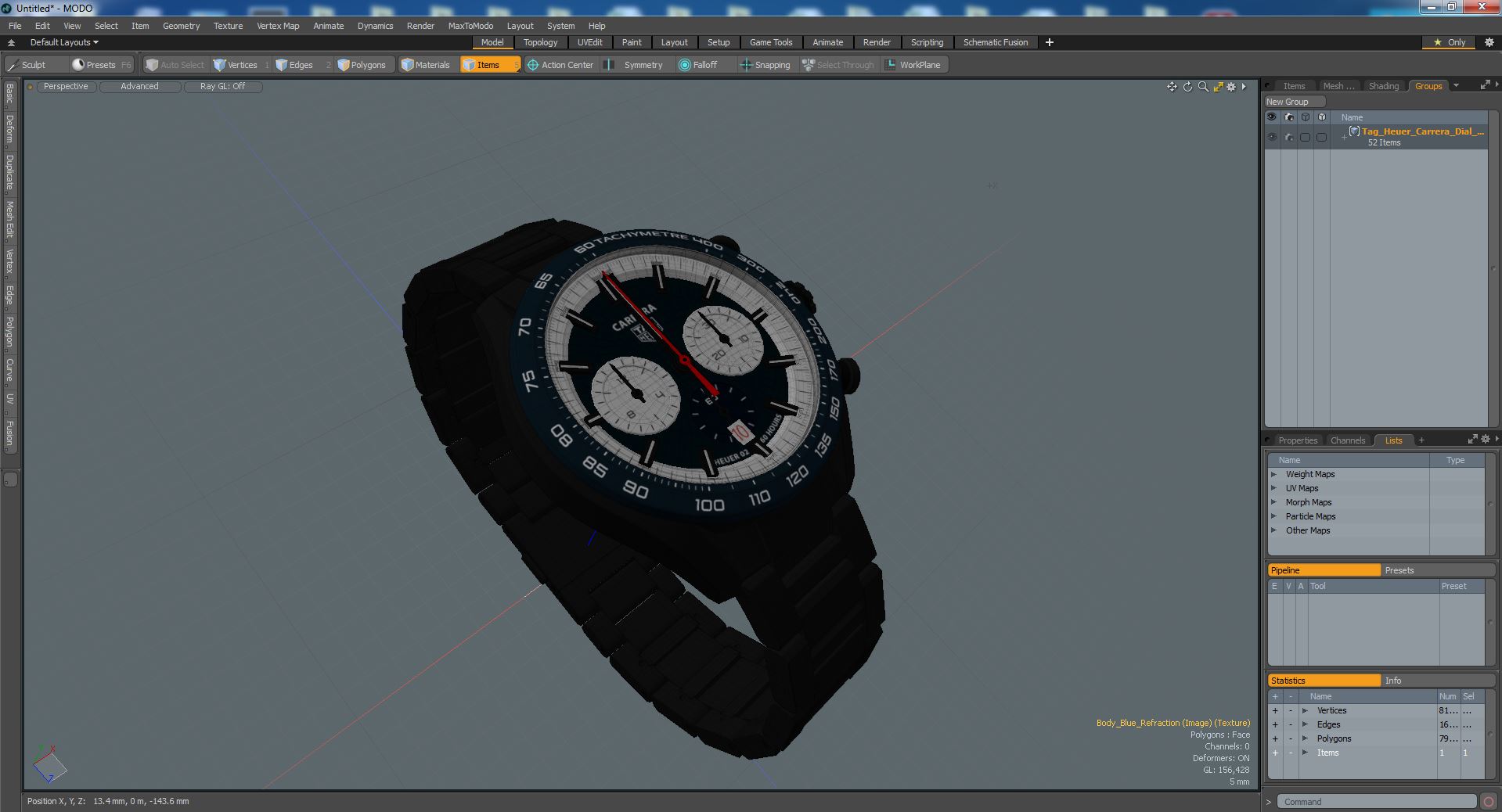This screenshot has height=812, width=1502.
Task: Click the viewport zoom magnifier icon
Action: coord(1203,87)
